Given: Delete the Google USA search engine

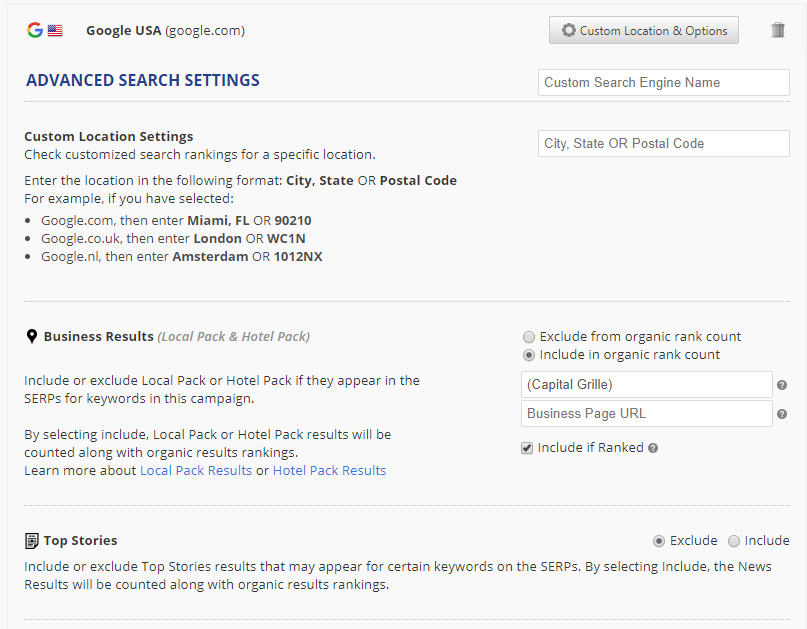Looking at the screenshot, I should (x=778, y=30).
